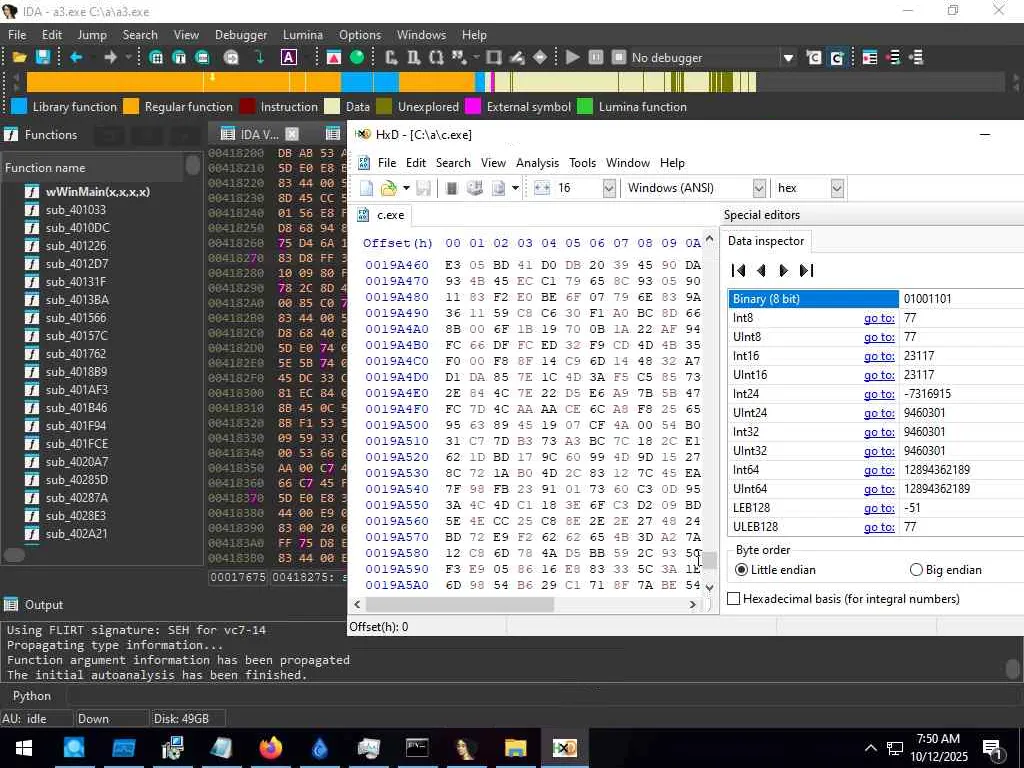This screenshot has width=1024, height=768.
Task: Open HxD Analysis menu
Action: tap(537, 163)
